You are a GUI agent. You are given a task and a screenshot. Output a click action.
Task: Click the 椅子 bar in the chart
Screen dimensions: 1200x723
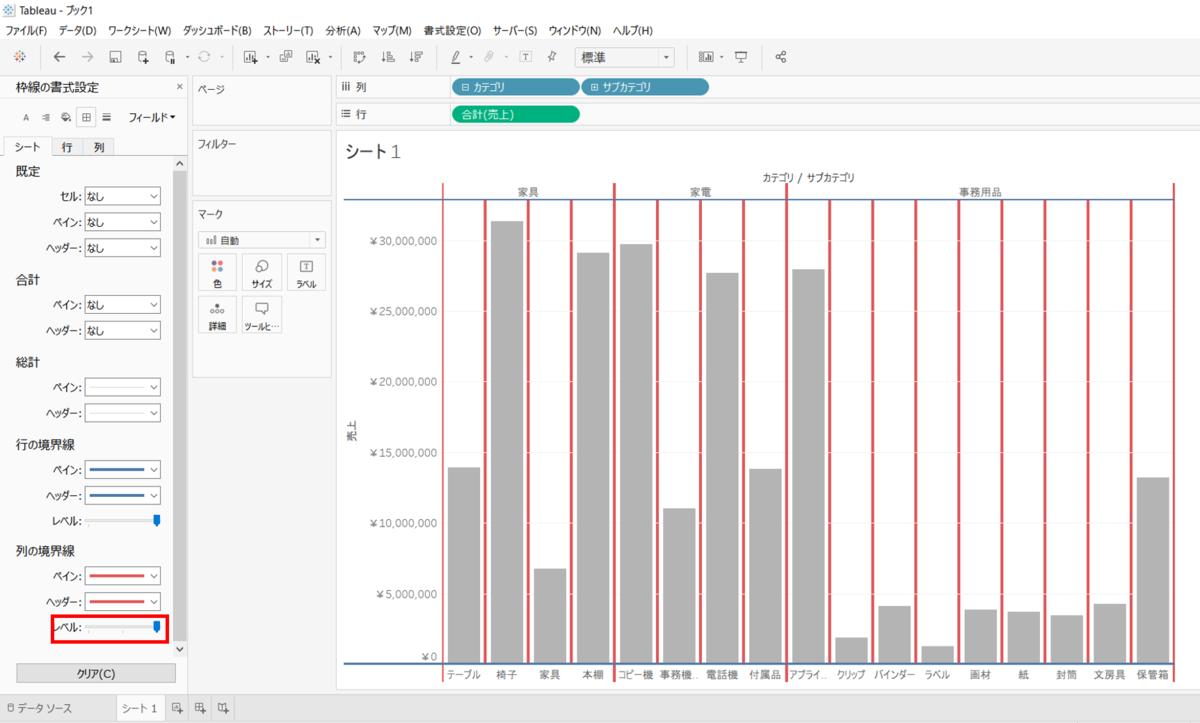coord(507,442)
